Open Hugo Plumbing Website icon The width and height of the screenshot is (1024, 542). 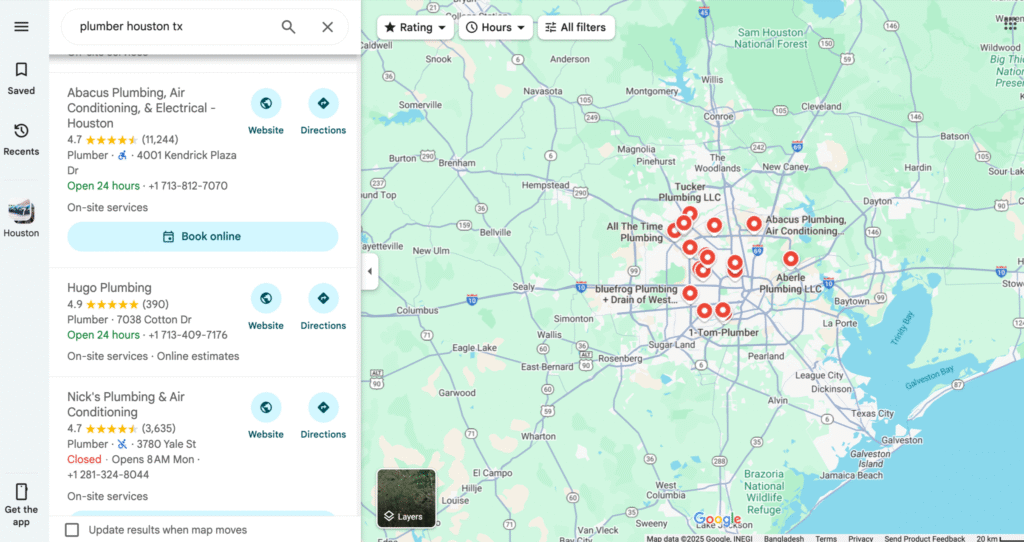point(266,298)
